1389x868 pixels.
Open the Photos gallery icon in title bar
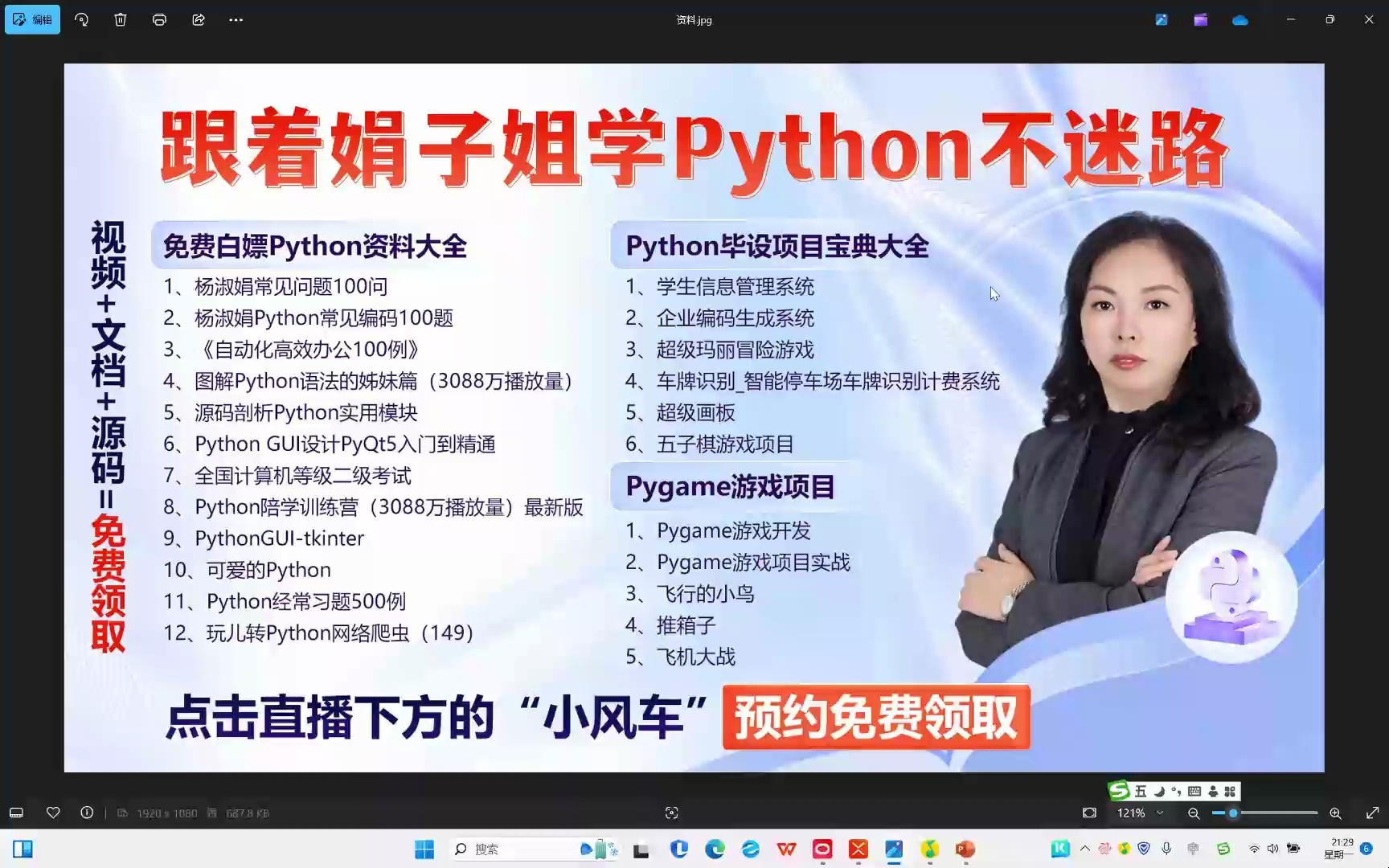click(x=1161, y=19)
